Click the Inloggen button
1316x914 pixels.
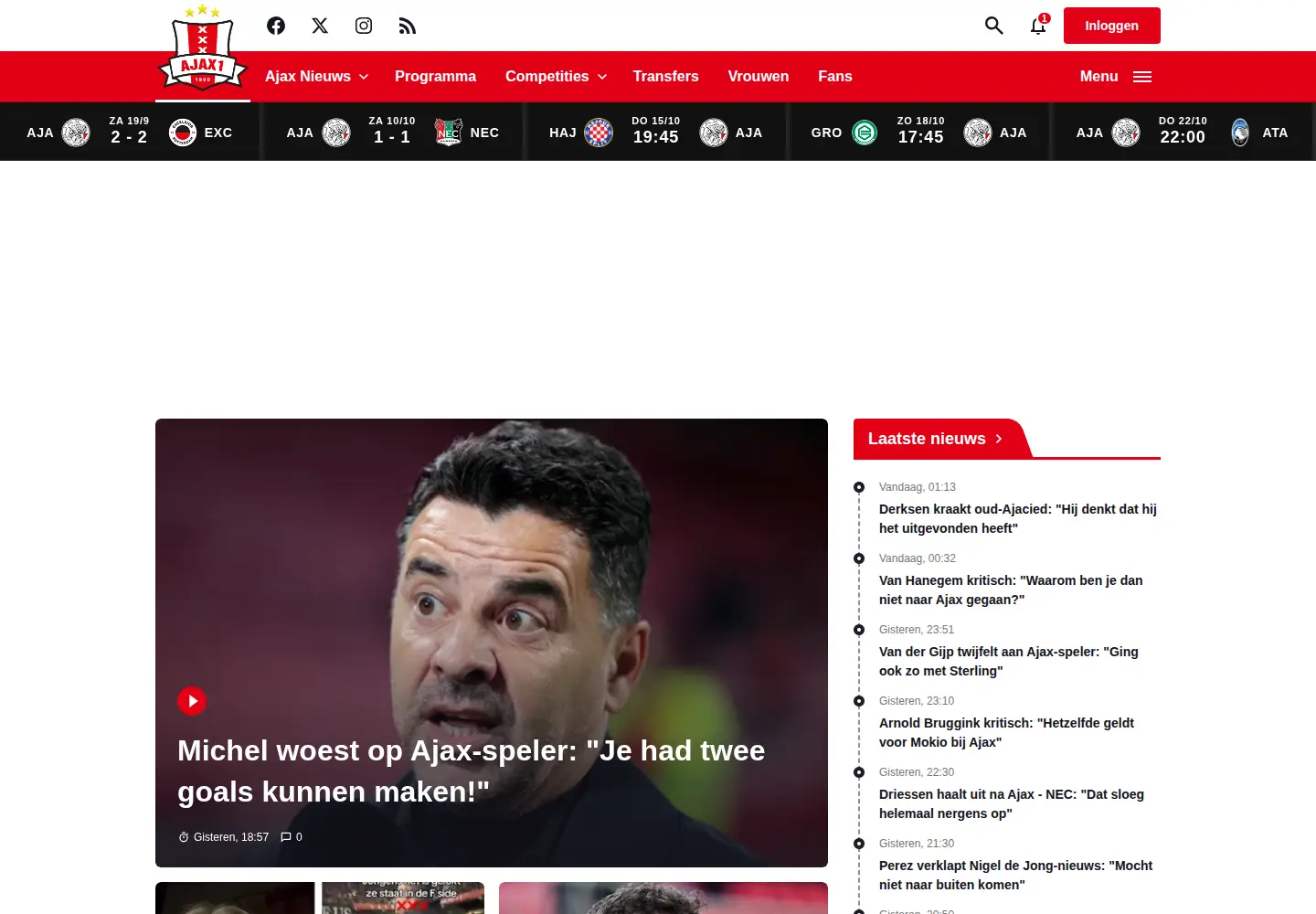click(1112, 26)
